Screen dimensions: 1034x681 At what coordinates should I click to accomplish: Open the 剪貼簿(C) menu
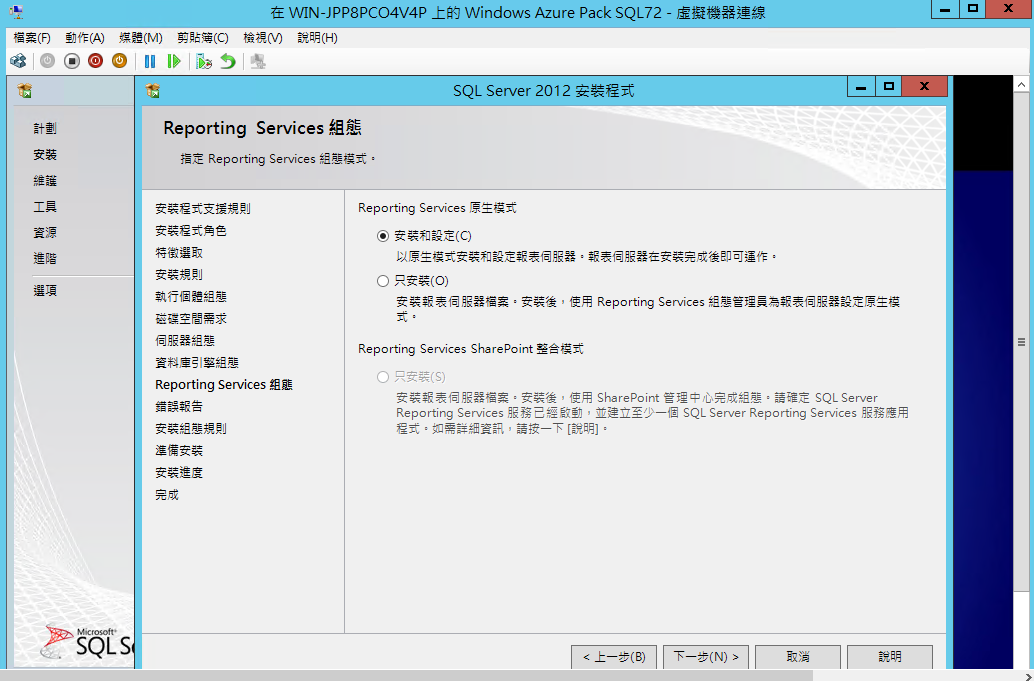202,38
